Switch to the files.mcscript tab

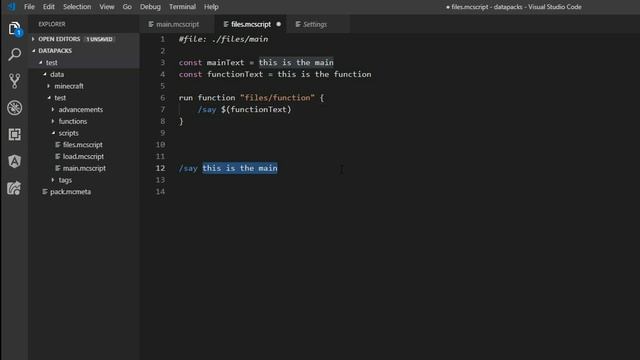click(x=251, y=24)
